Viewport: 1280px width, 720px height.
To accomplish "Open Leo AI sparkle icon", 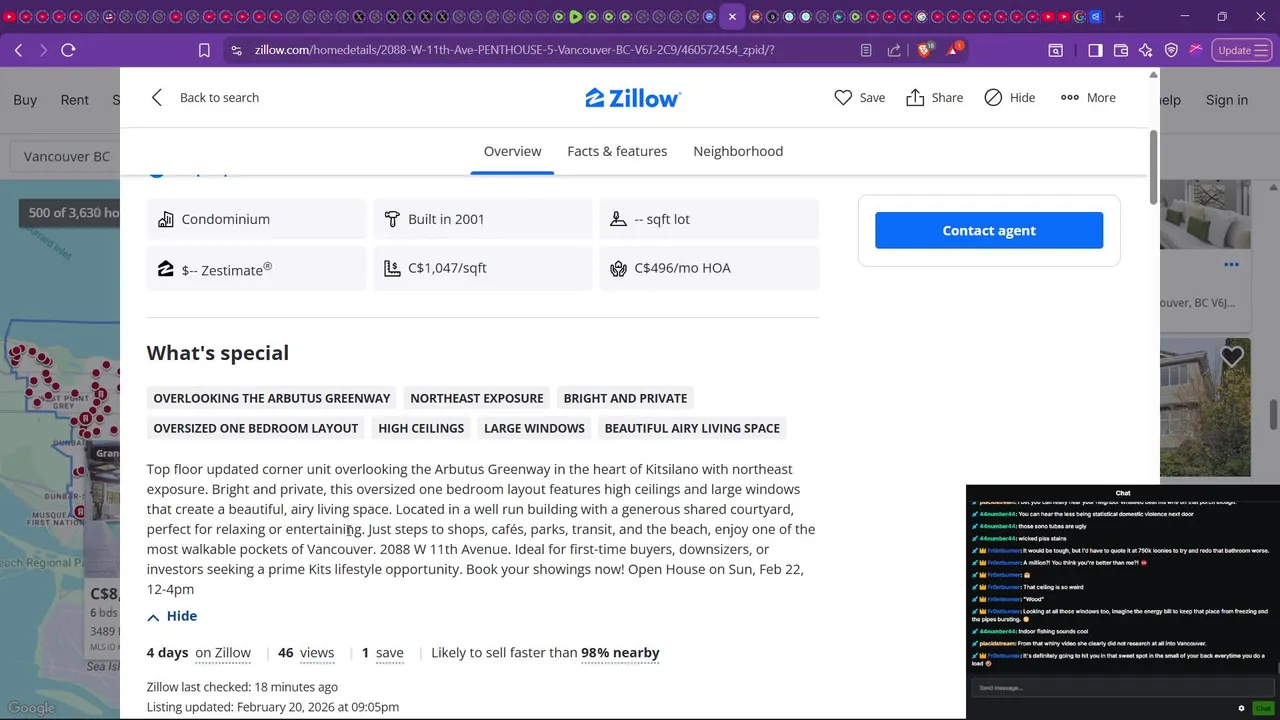I will [1146, 50].
